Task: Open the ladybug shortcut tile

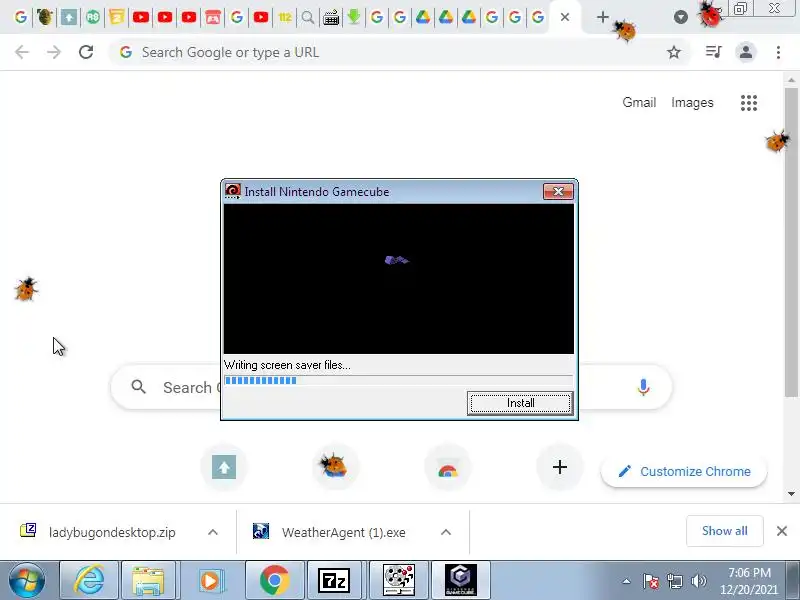Action: pos(335,467)
